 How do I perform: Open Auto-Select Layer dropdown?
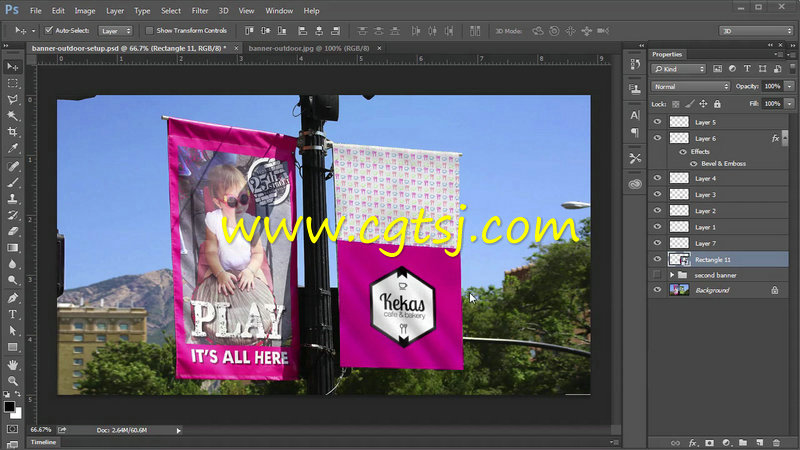(x=115, y=31)
